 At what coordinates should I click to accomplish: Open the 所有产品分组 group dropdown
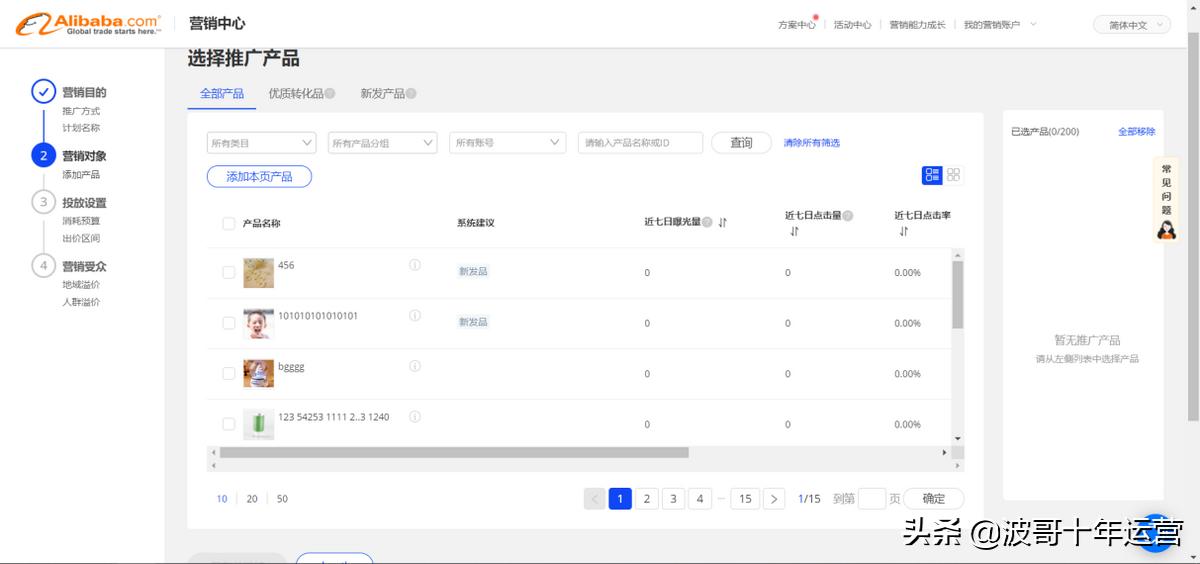(x=383, y=143)
